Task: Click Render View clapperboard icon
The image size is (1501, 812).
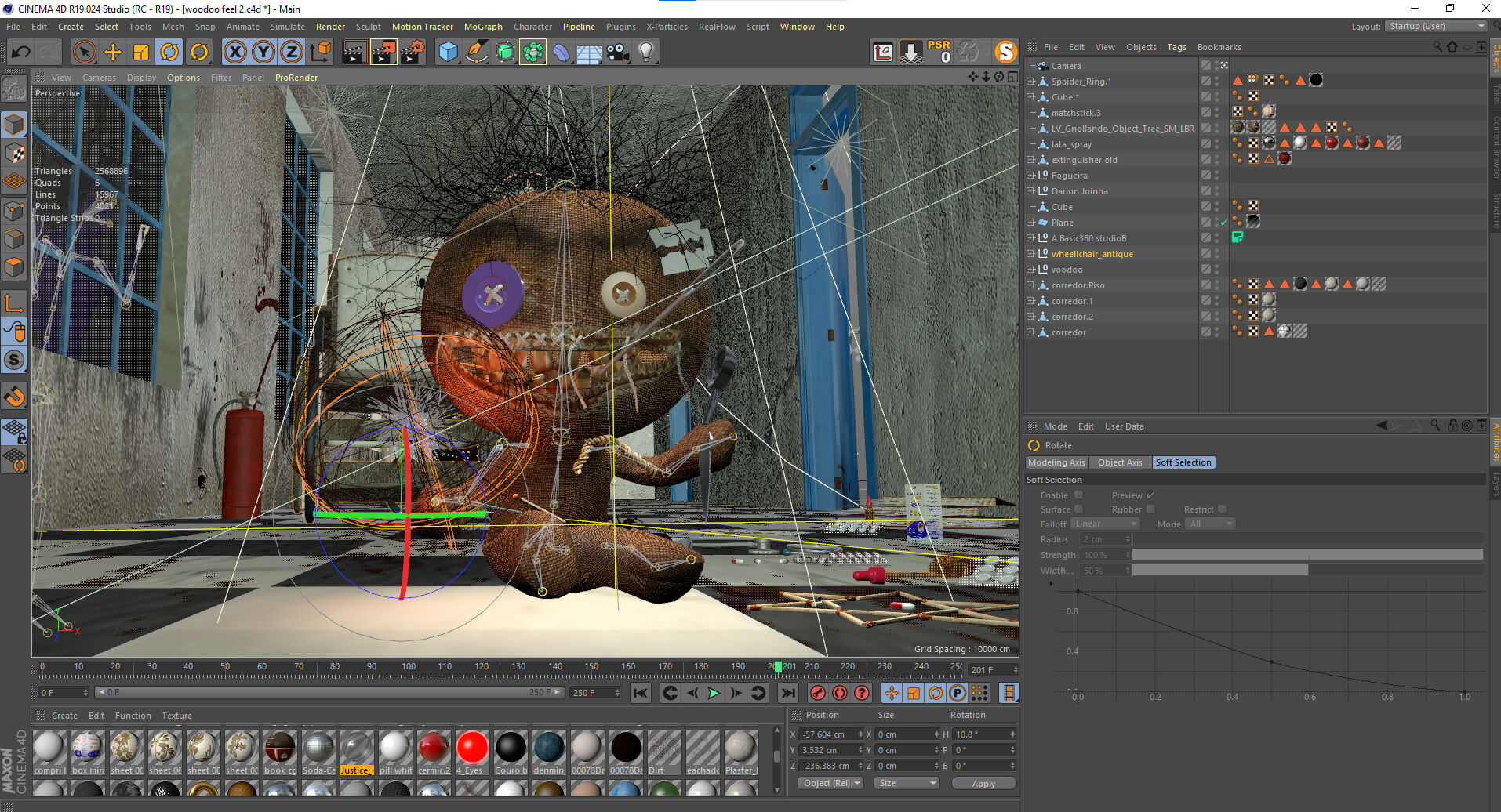Action: click(x=354, y=53)
